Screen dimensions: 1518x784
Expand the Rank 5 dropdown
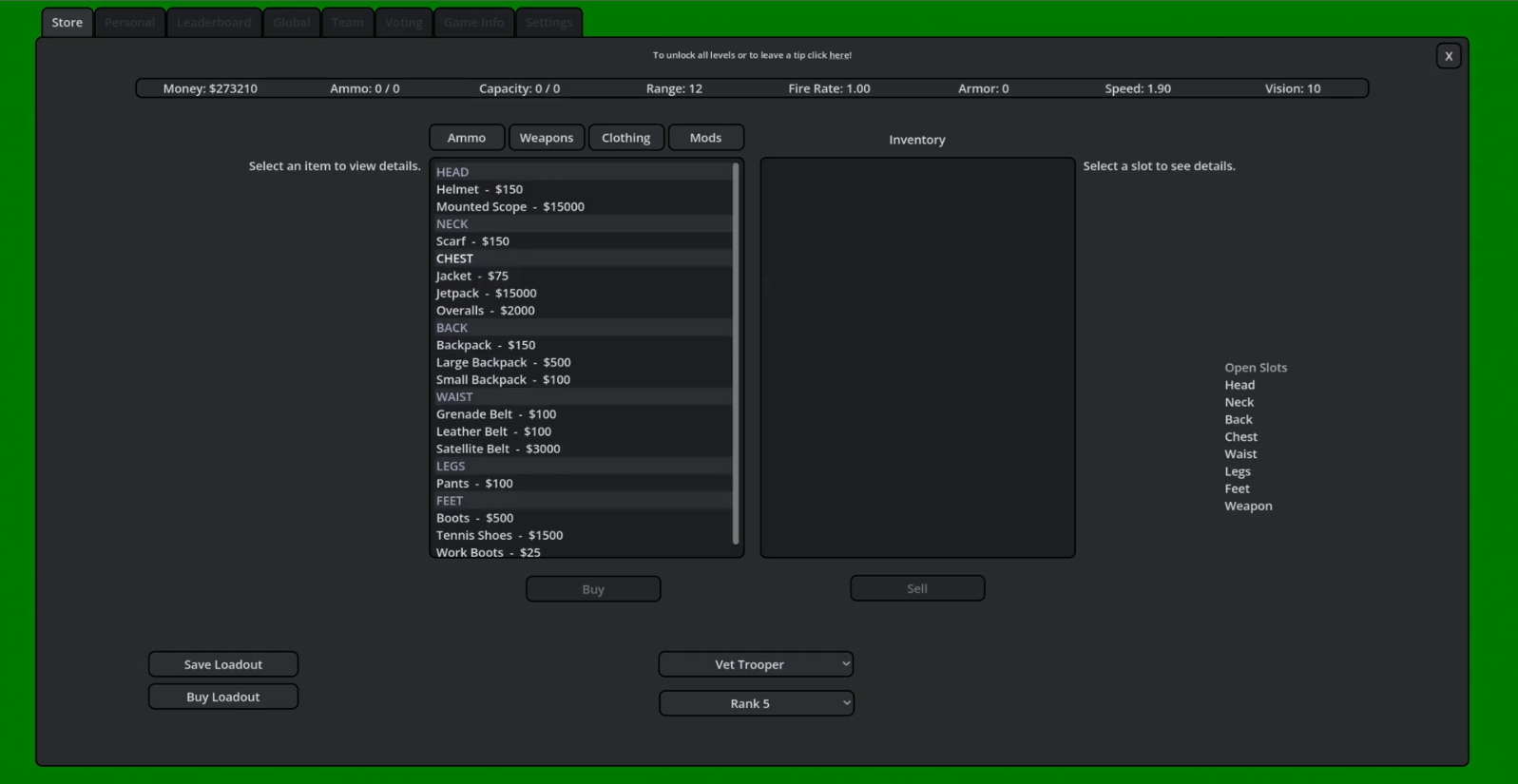pyautogui.click(x=756, y=703)
